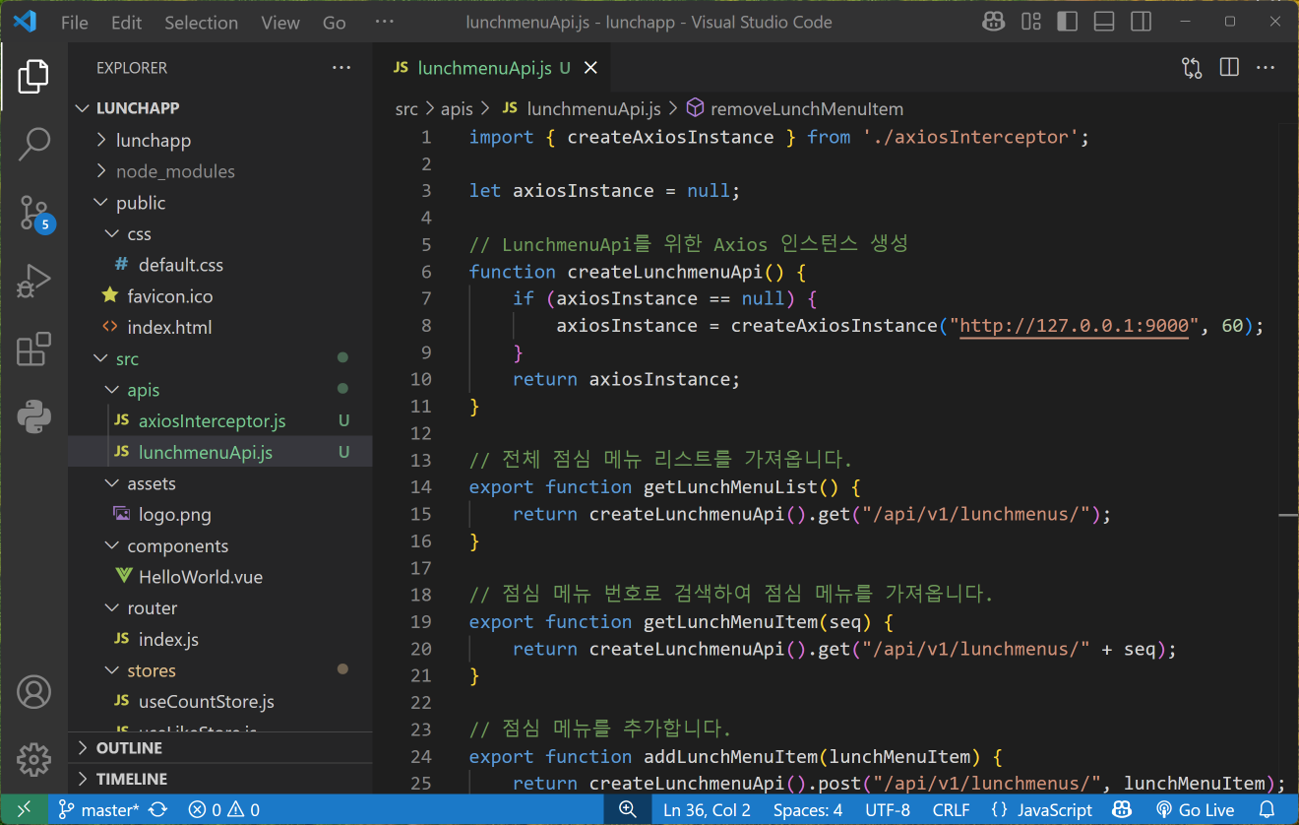Viewport: 1299px width, 825px height.
Task: Split the editor to the right
Action: coord(1229,67)
